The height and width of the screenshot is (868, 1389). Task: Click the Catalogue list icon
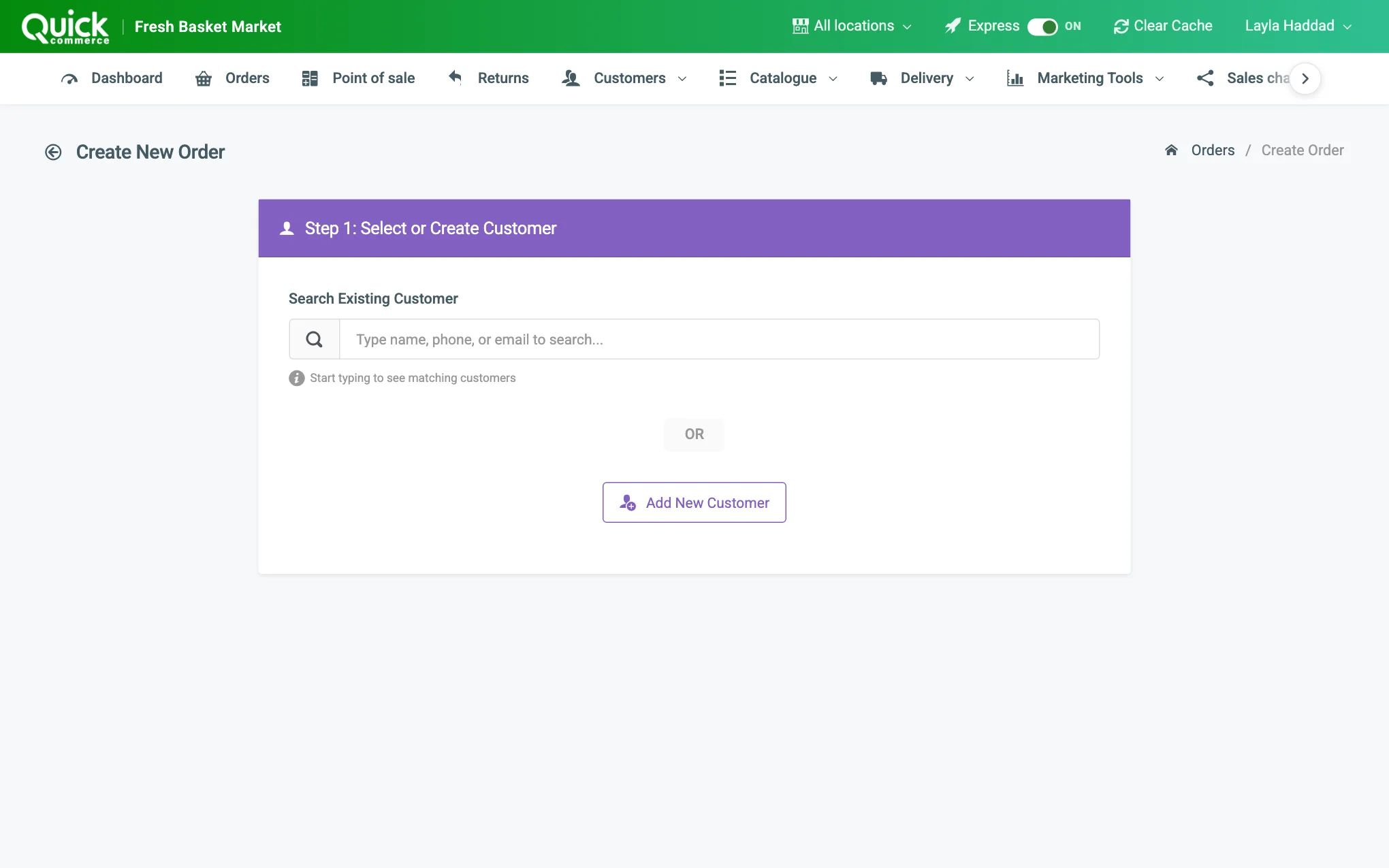point(728,78)
